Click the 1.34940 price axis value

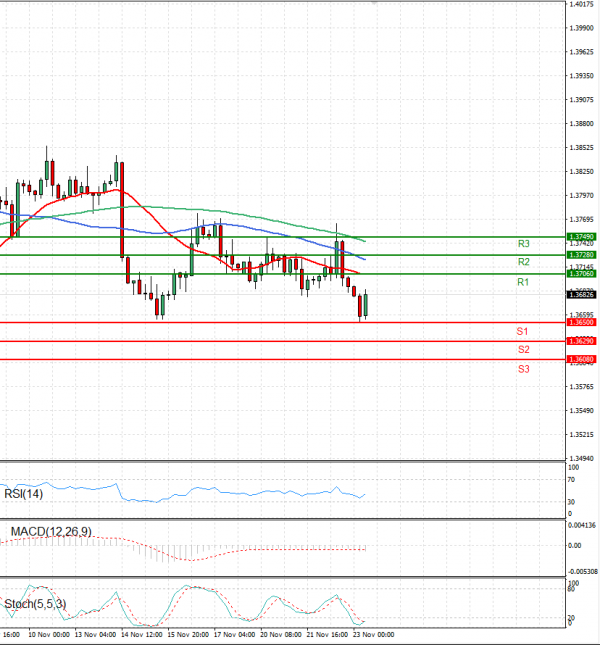tap(581, 459)
